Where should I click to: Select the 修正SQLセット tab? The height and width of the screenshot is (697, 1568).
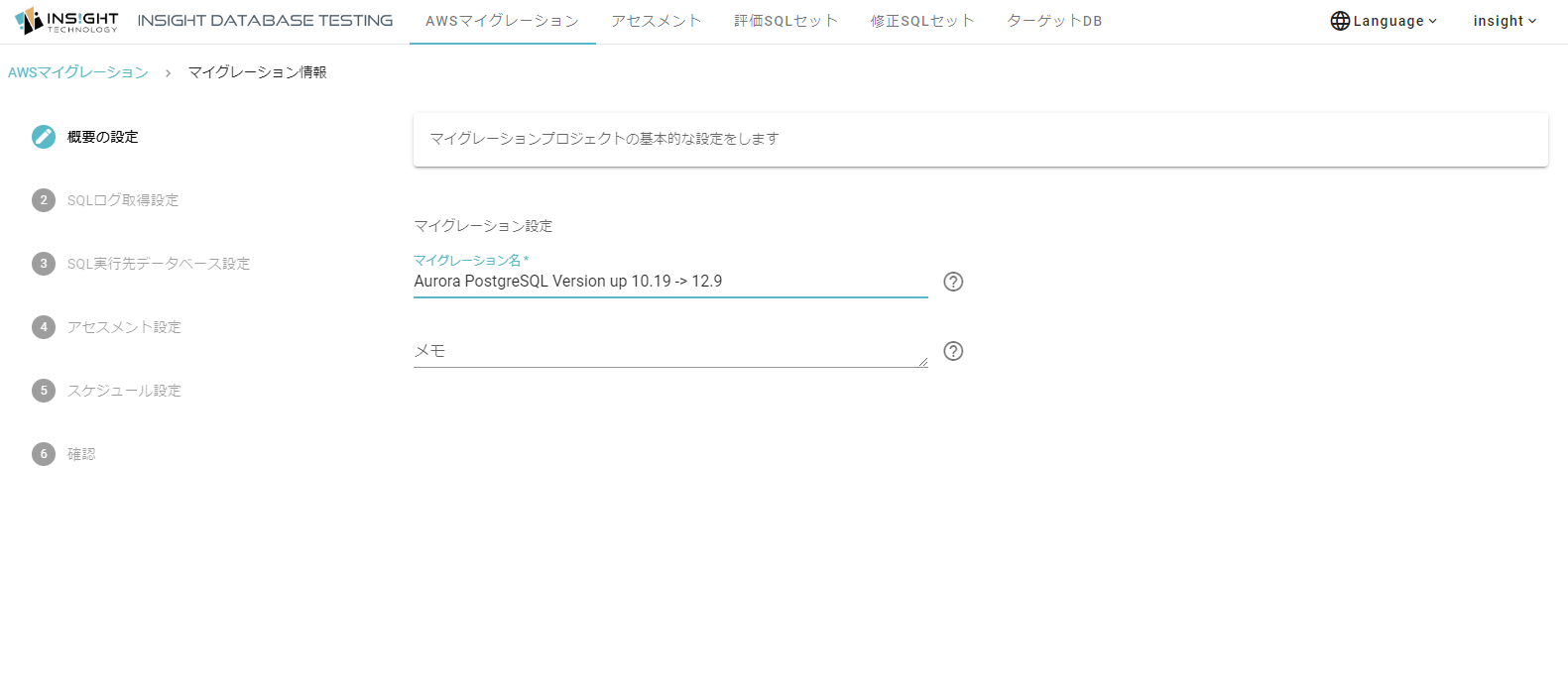click(922, 21)
